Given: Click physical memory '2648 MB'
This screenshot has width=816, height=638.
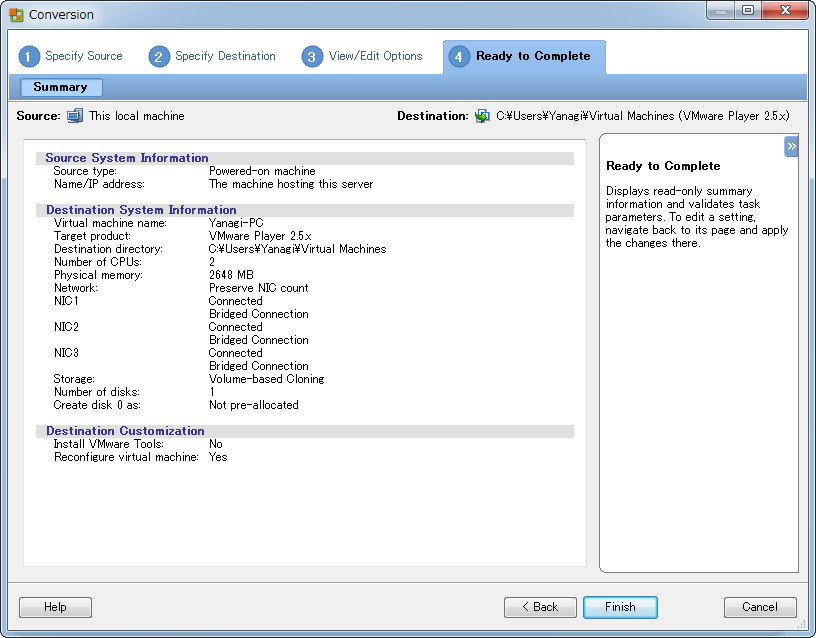Looking at the screenshot, I should [x=231, y=275].
